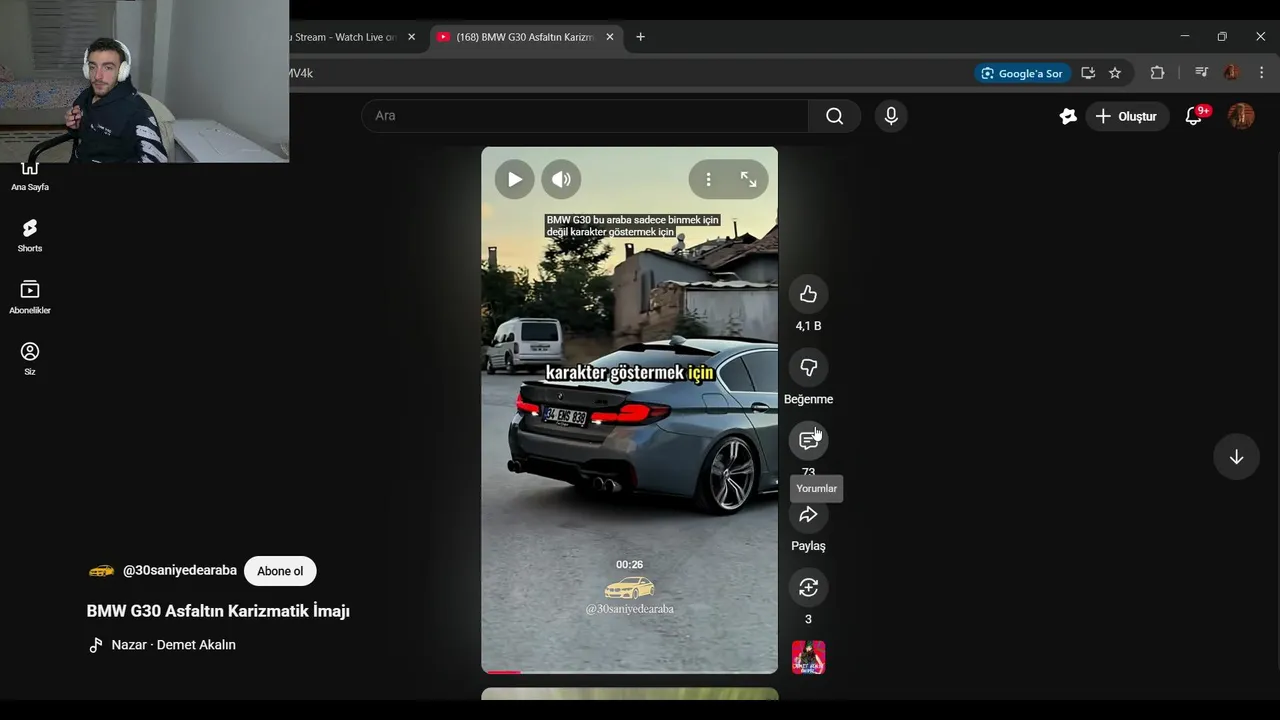
Task: Click the search magnifier button
Action: point(834,116)
